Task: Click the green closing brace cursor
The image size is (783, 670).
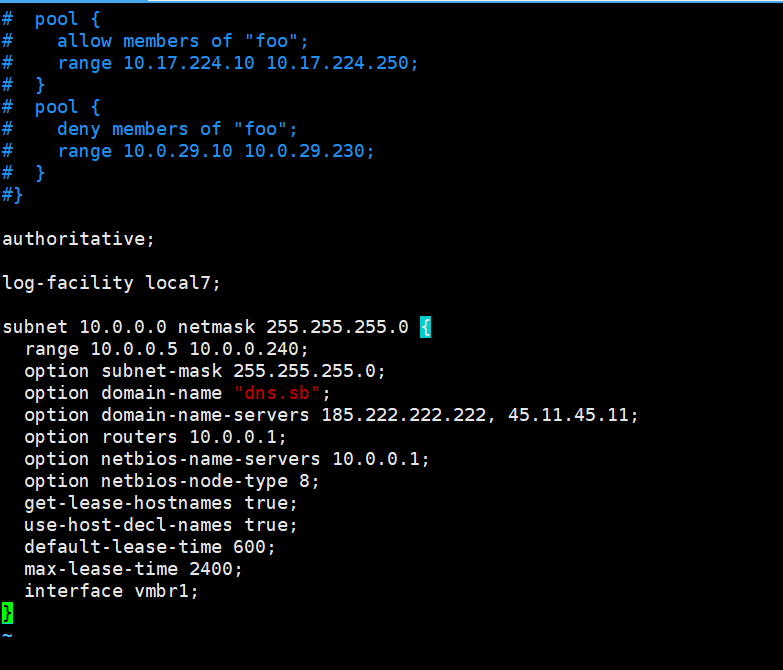Action: (7, 613)
